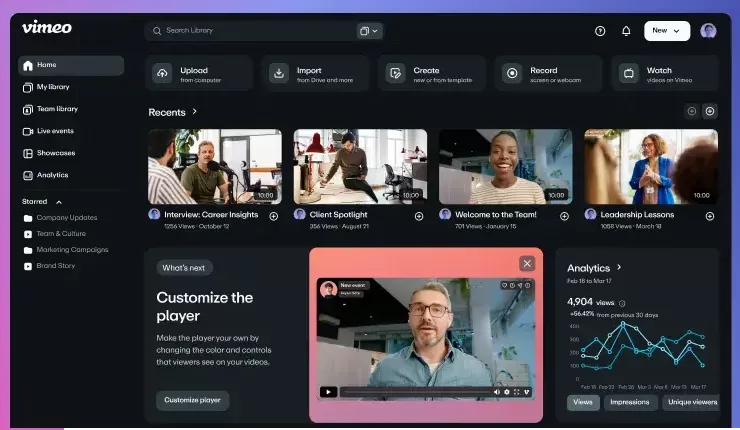The width and height of the screenshot is (740, 430).
Task: Click the Upload from computer card
Action: pyautogui.click(x=199, y=73)
